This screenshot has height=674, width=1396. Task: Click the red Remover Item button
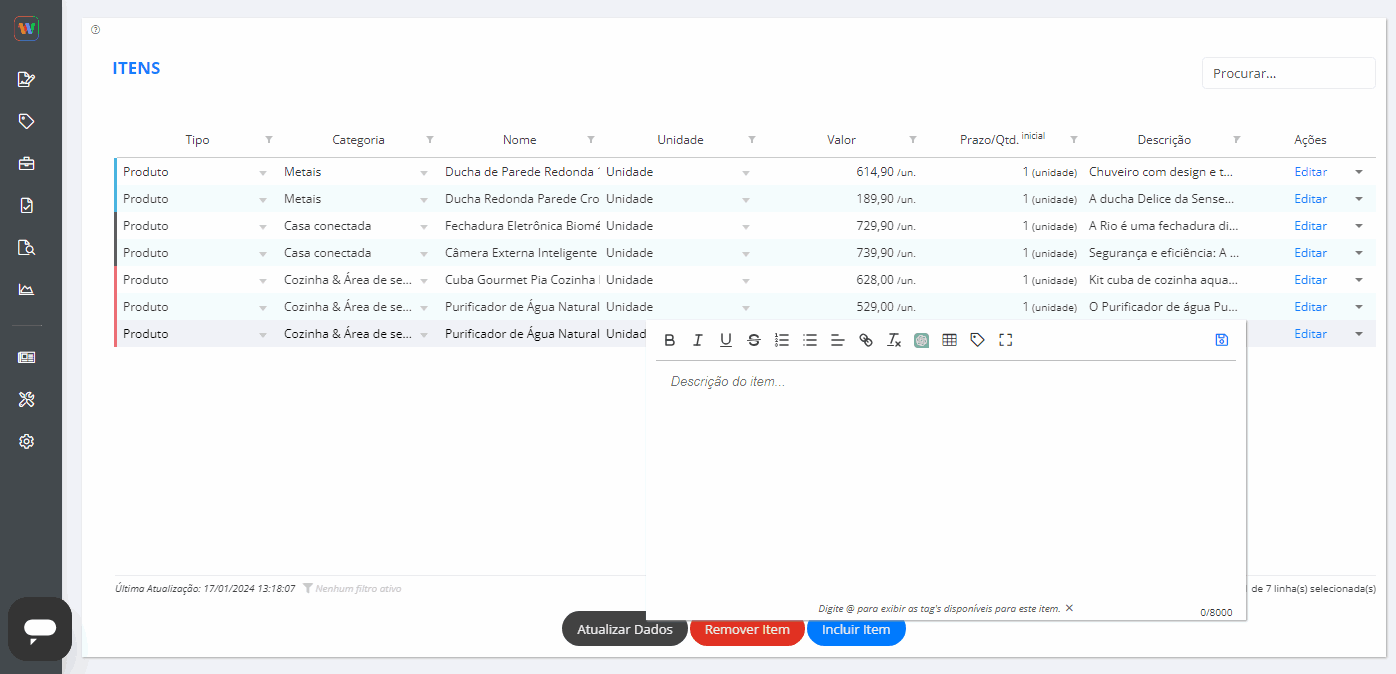[747, 630]
